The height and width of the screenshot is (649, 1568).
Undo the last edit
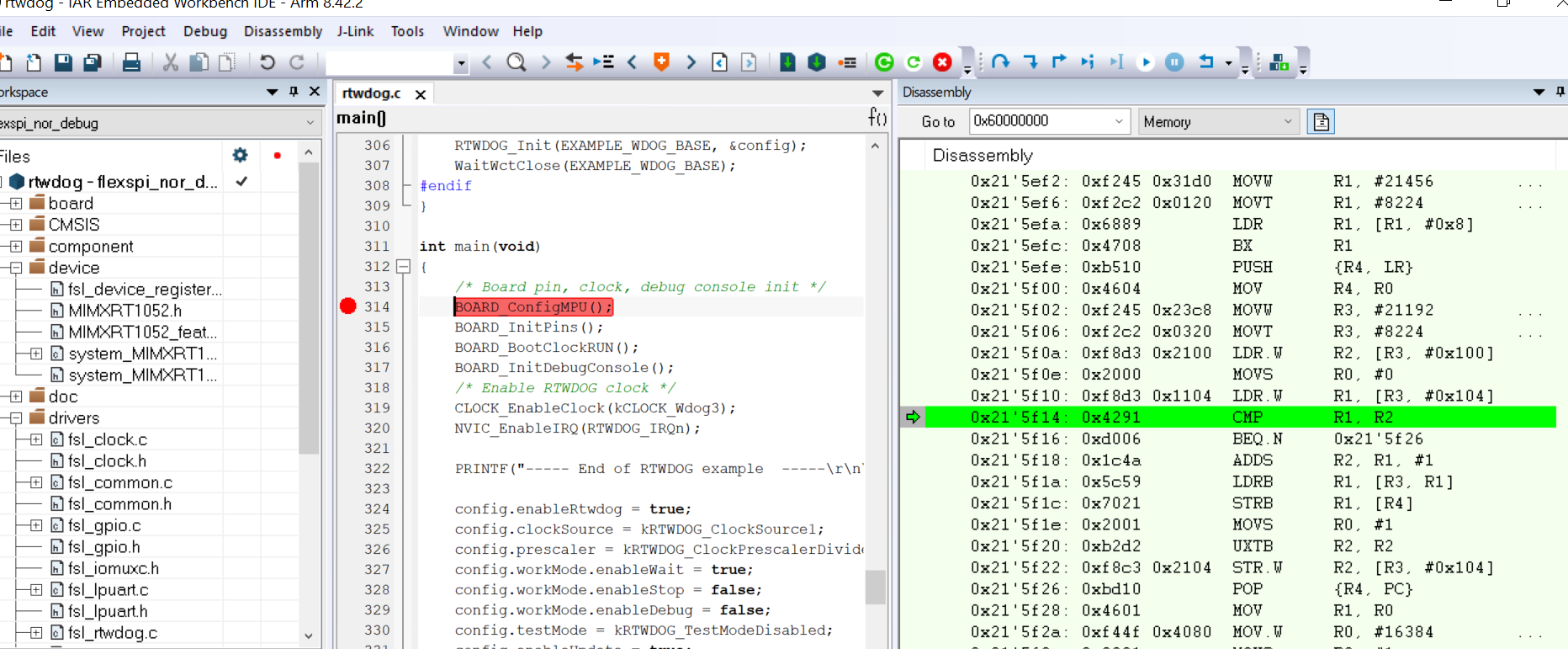pyautogui.click(x=268, y=62)
